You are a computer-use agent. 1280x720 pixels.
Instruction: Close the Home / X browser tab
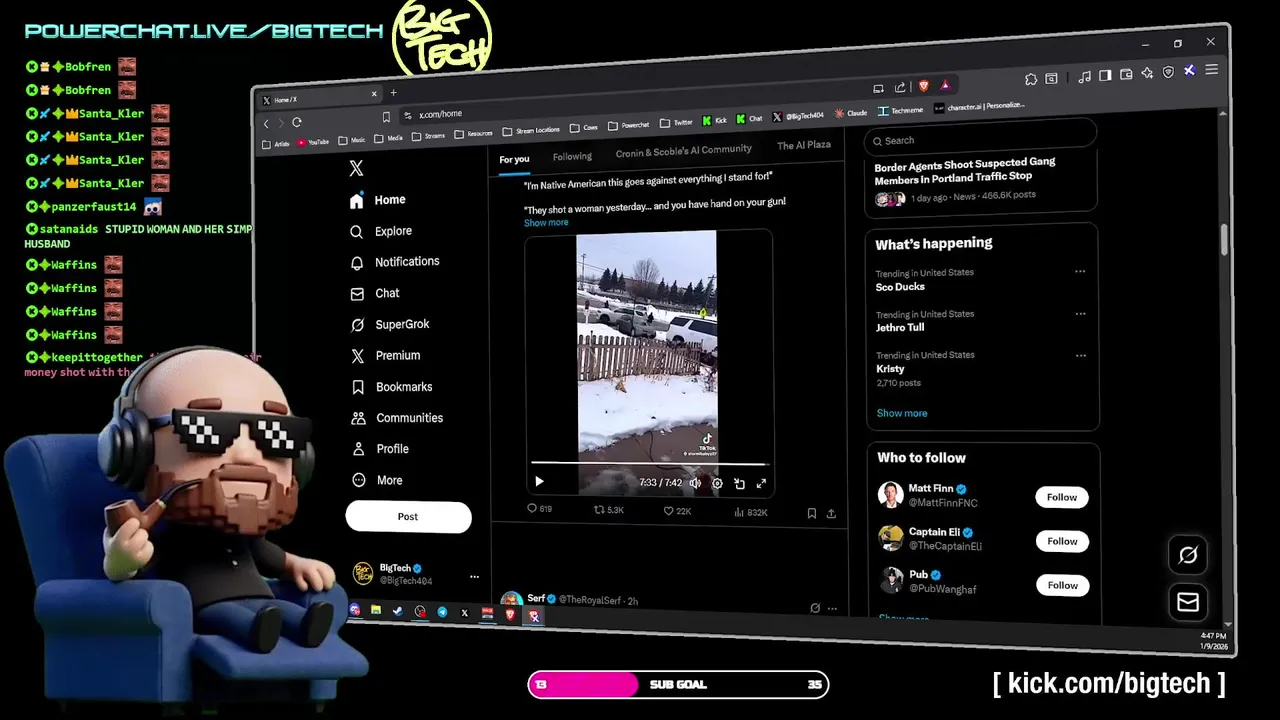(374, 94)
